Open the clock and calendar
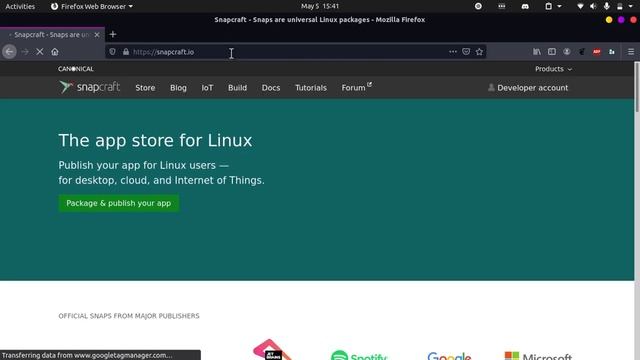The height and width of the screenshot is (360, 640). [x=320, y=6]
